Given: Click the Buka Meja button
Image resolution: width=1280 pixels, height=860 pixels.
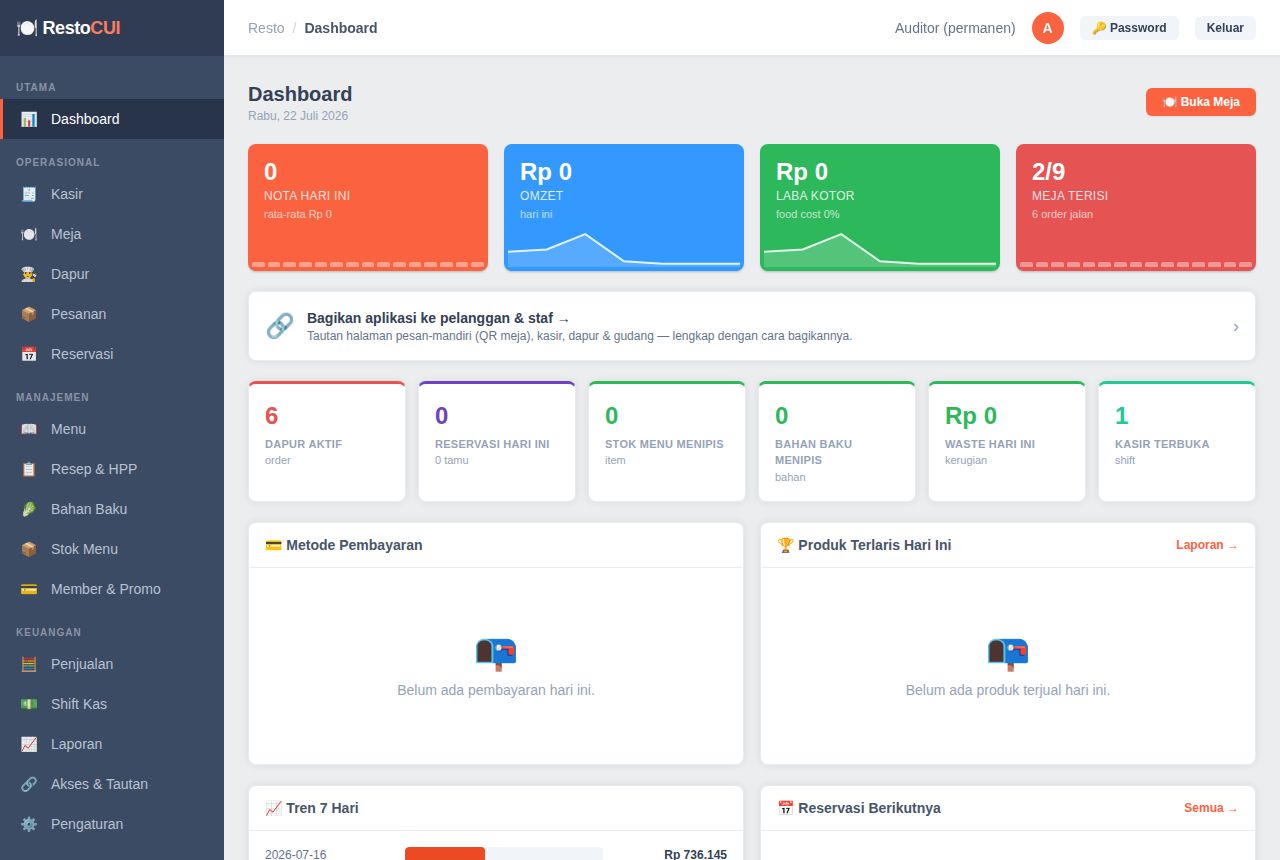Looking at the screenshot, I should coord(1201,102).
